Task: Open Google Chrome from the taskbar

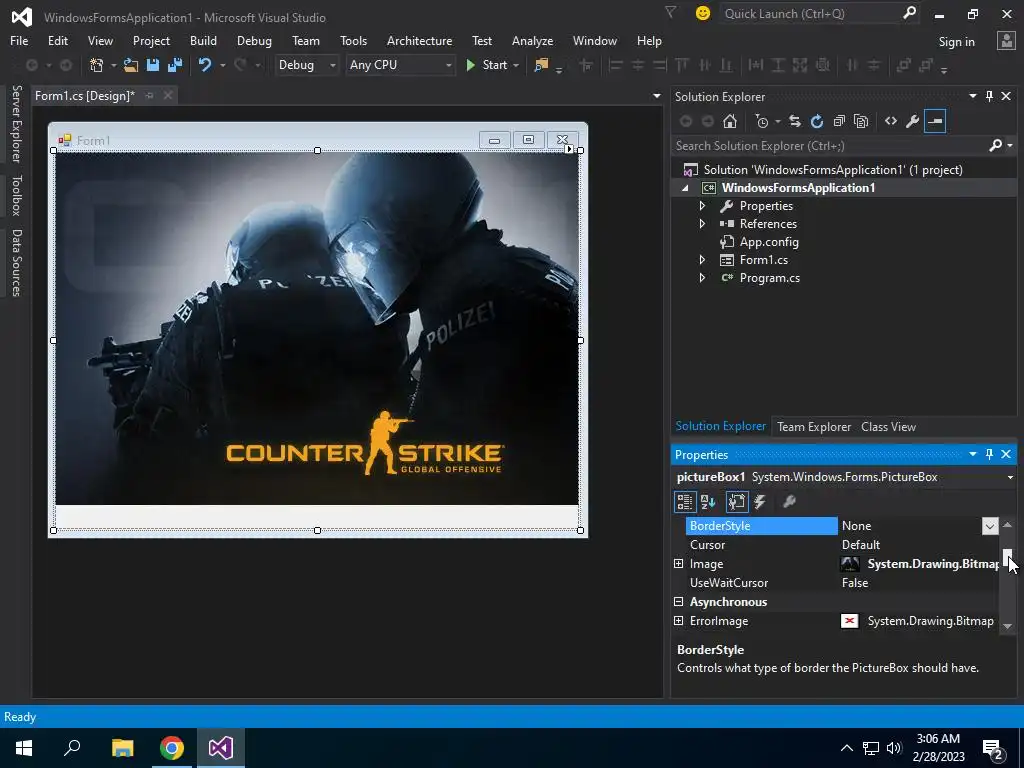Action: click(x=172, y=748)
